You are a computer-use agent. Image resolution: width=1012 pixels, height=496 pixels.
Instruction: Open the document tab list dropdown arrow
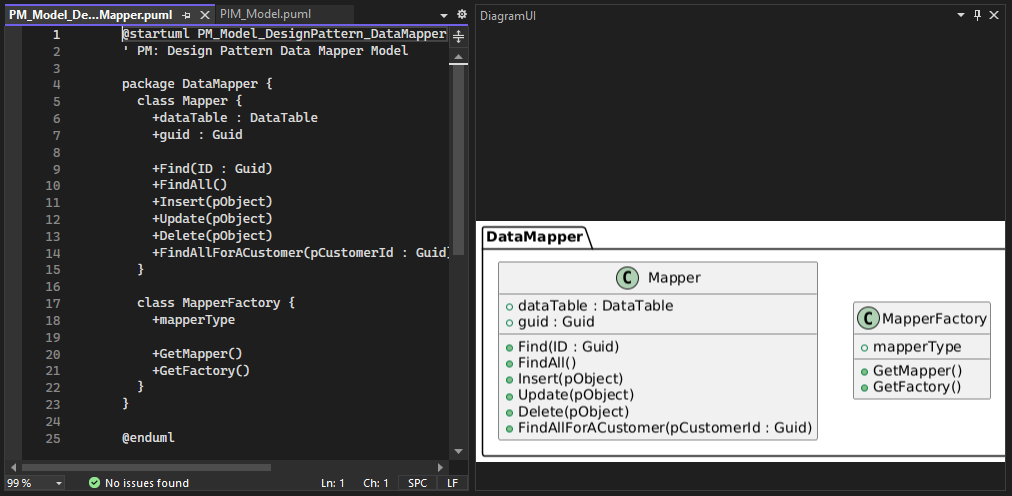pyautogui.click(x=444, y=15)
